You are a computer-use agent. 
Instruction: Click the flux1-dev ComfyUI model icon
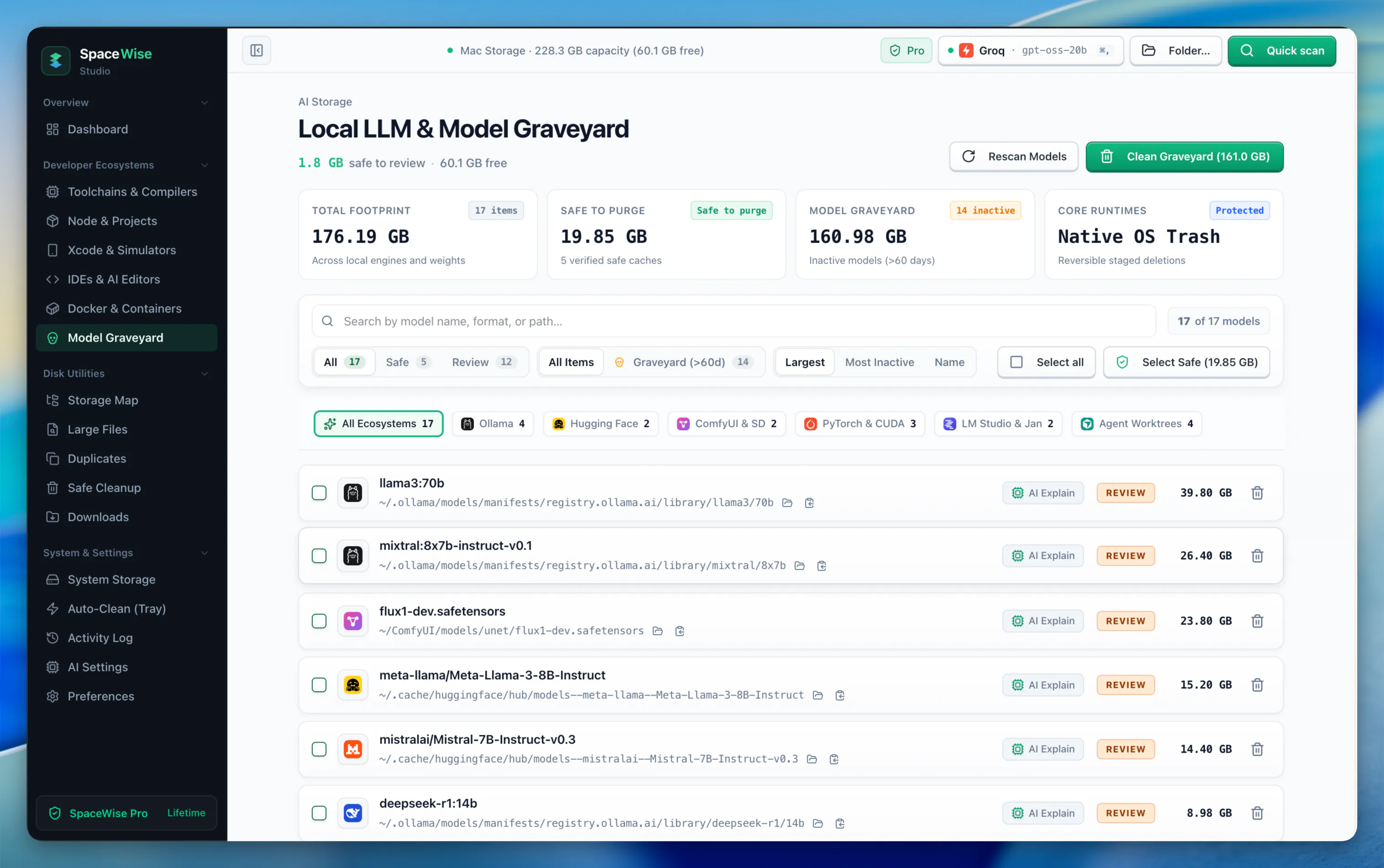353,621
